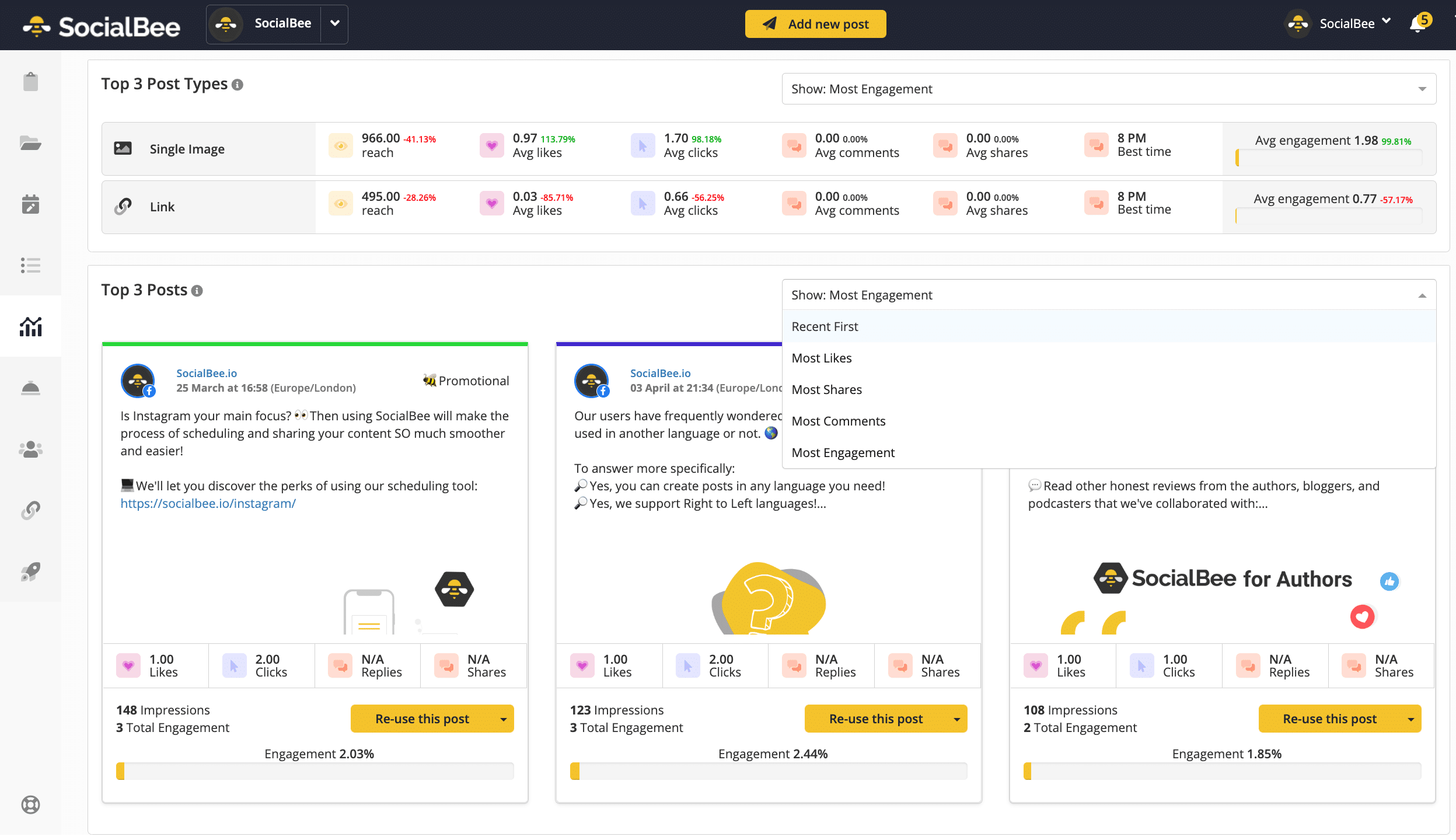
Task: Click the Avg engagement 1.98 bar
Action: [1329, 158]
